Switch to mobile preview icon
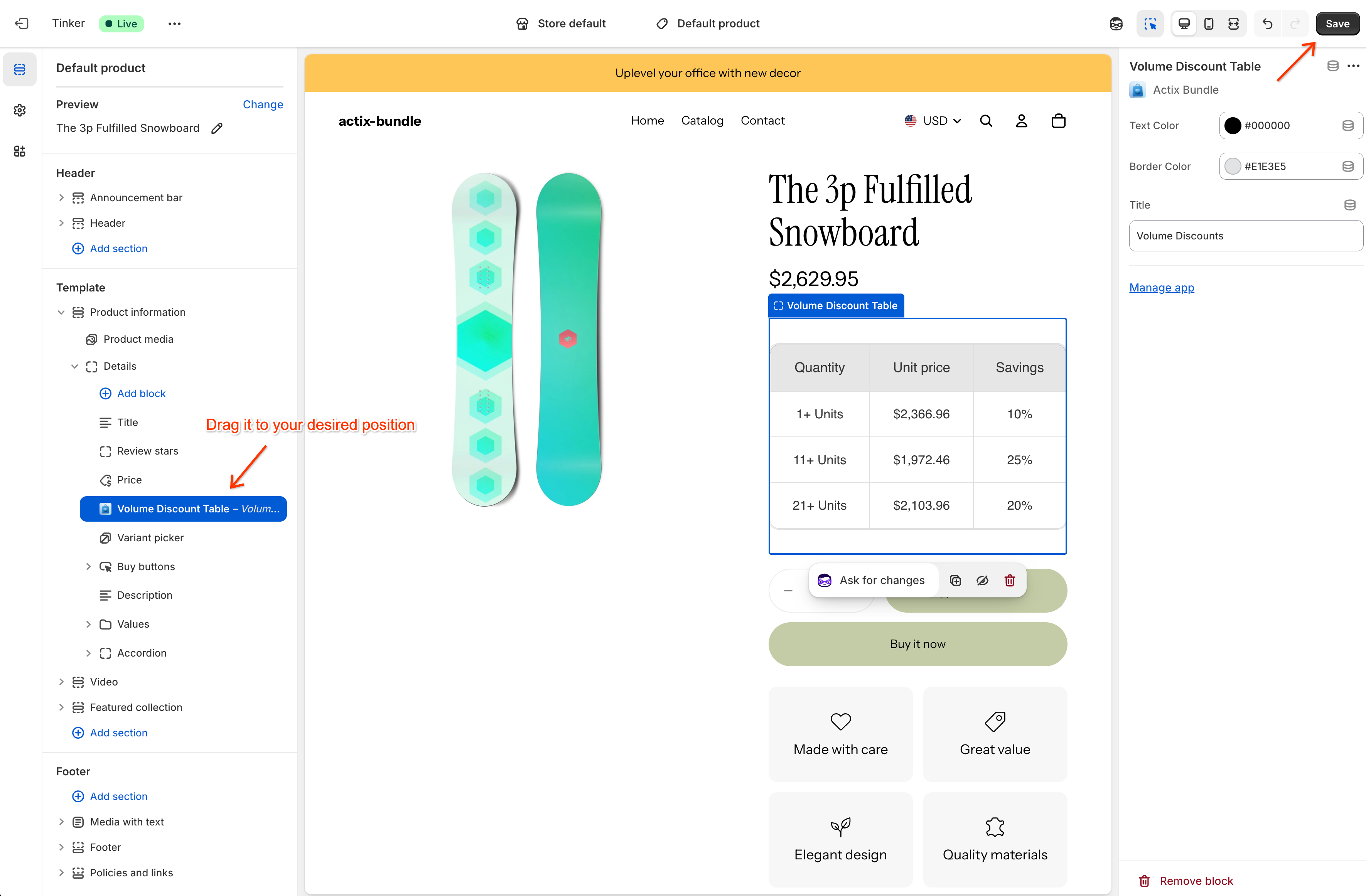The width and height of the screenshot is (1366, 896). [1209, 24]
